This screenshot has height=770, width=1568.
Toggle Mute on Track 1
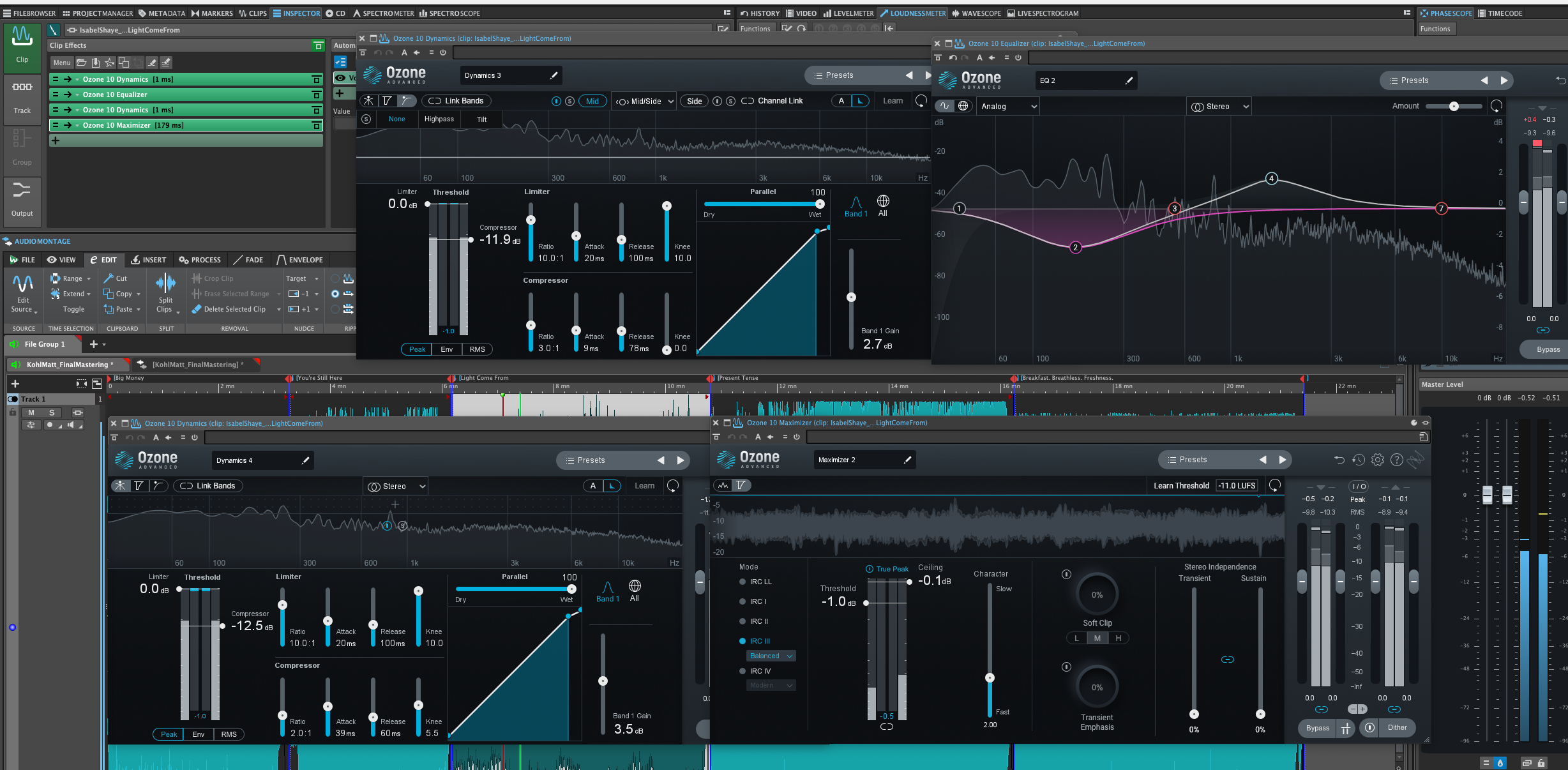31,412
